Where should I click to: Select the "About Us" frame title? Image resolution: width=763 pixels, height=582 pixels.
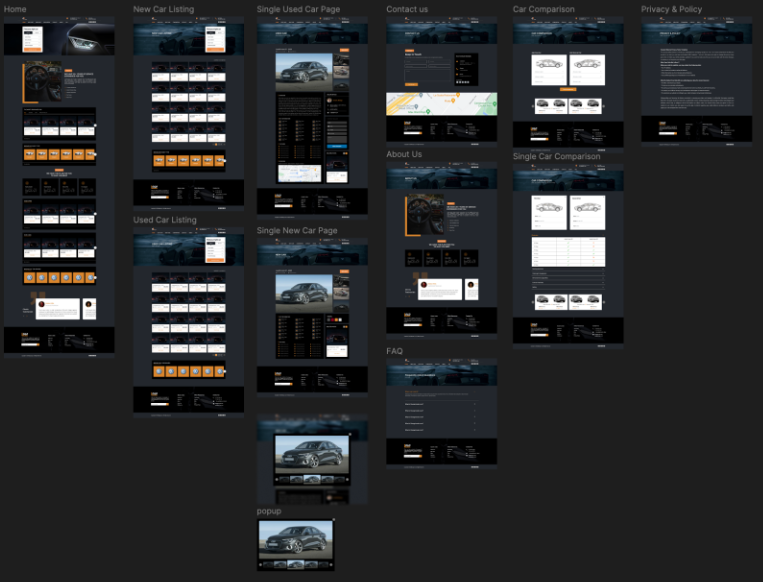click(404, 155)
